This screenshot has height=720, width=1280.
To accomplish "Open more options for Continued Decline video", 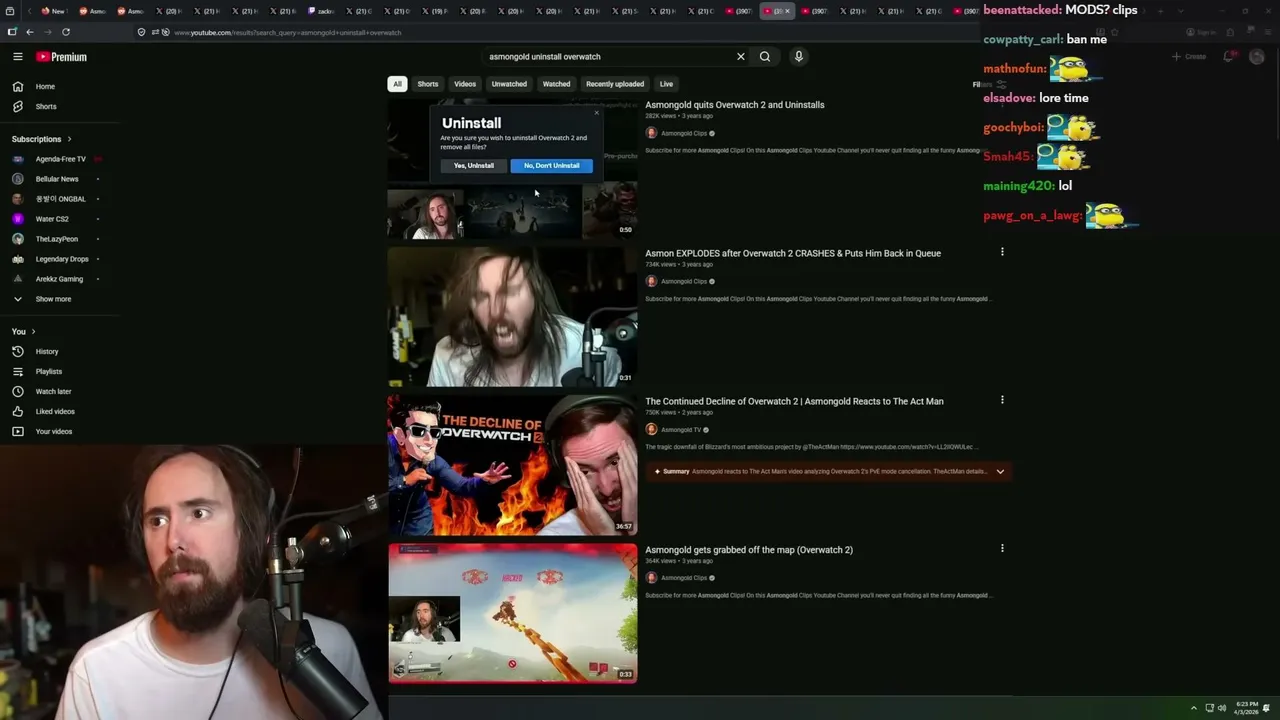I will 1002,400.
